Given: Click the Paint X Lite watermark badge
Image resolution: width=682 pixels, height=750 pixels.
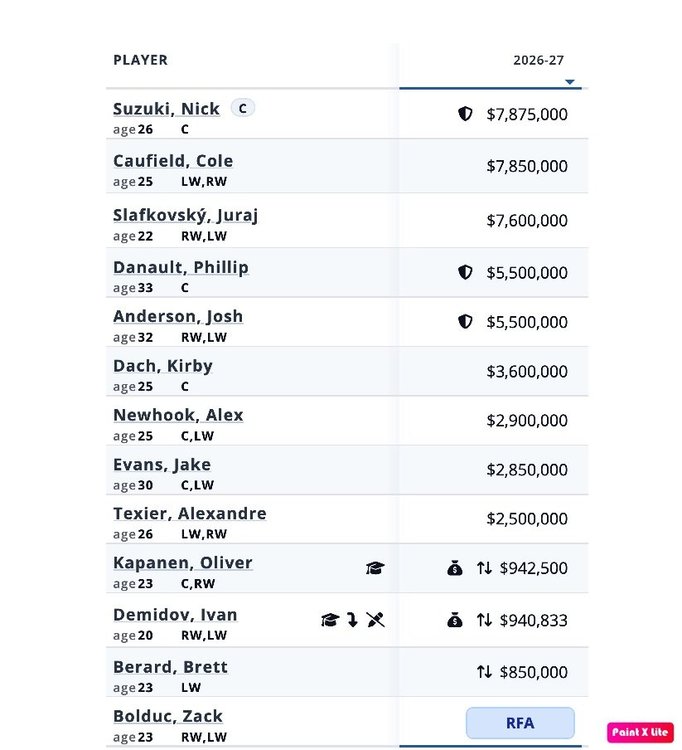Looking at the screenshot, I should [x=640, y=732].
